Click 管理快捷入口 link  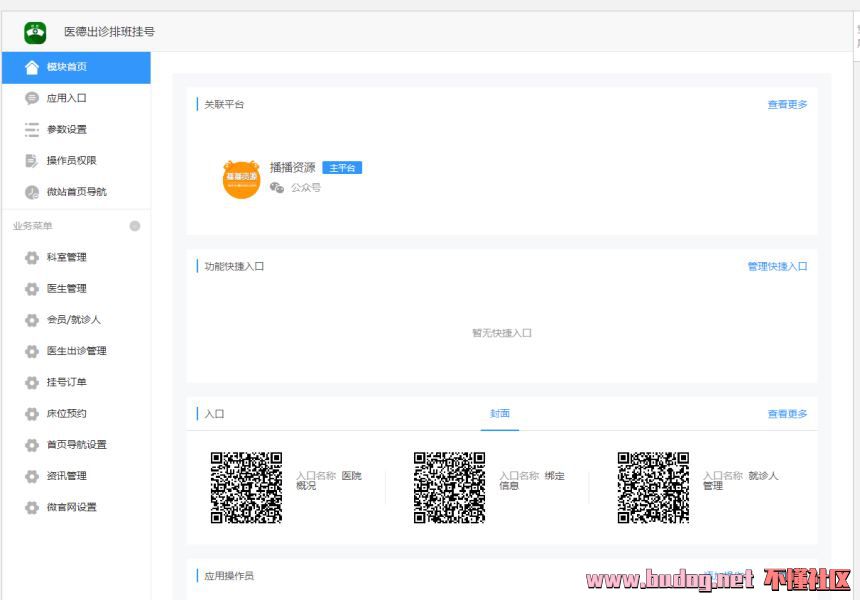click(777, 267)
